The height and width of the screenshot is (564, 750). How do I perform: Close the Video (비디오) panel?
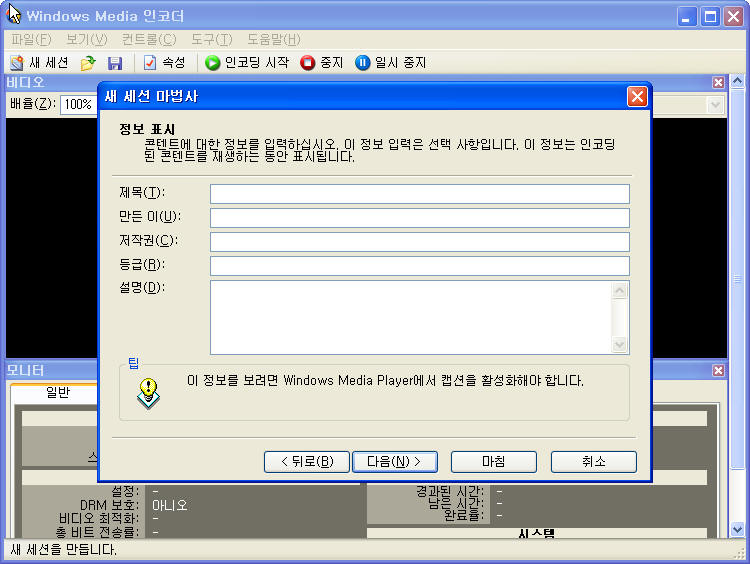click(718, 82)
